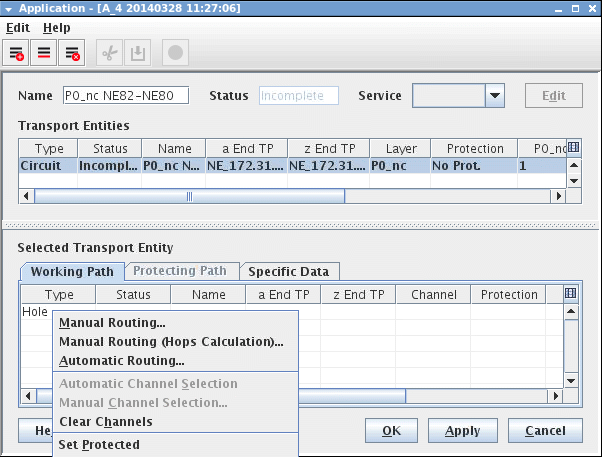Select the Working Path tab
The image size is (602, 457).
(72, 271)
